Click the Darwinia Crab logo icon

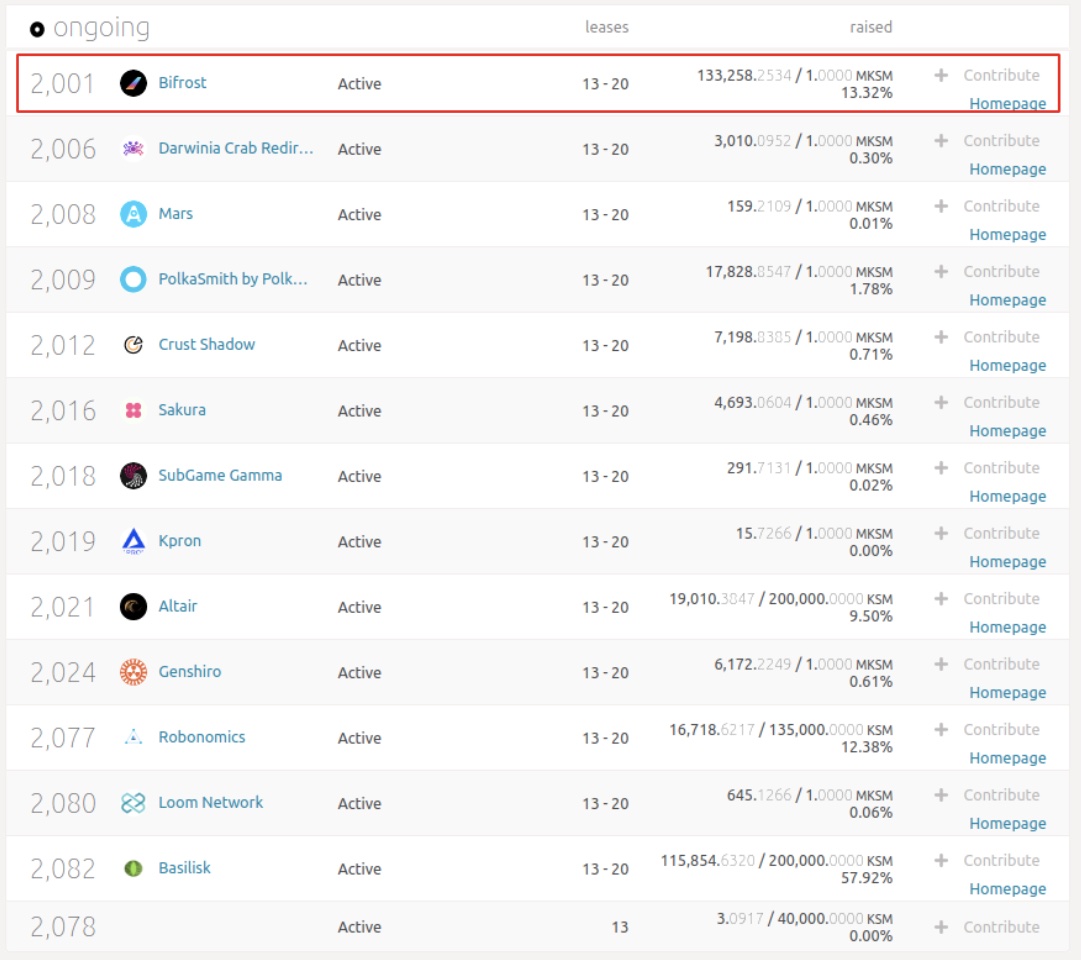(x=133, y=148)
